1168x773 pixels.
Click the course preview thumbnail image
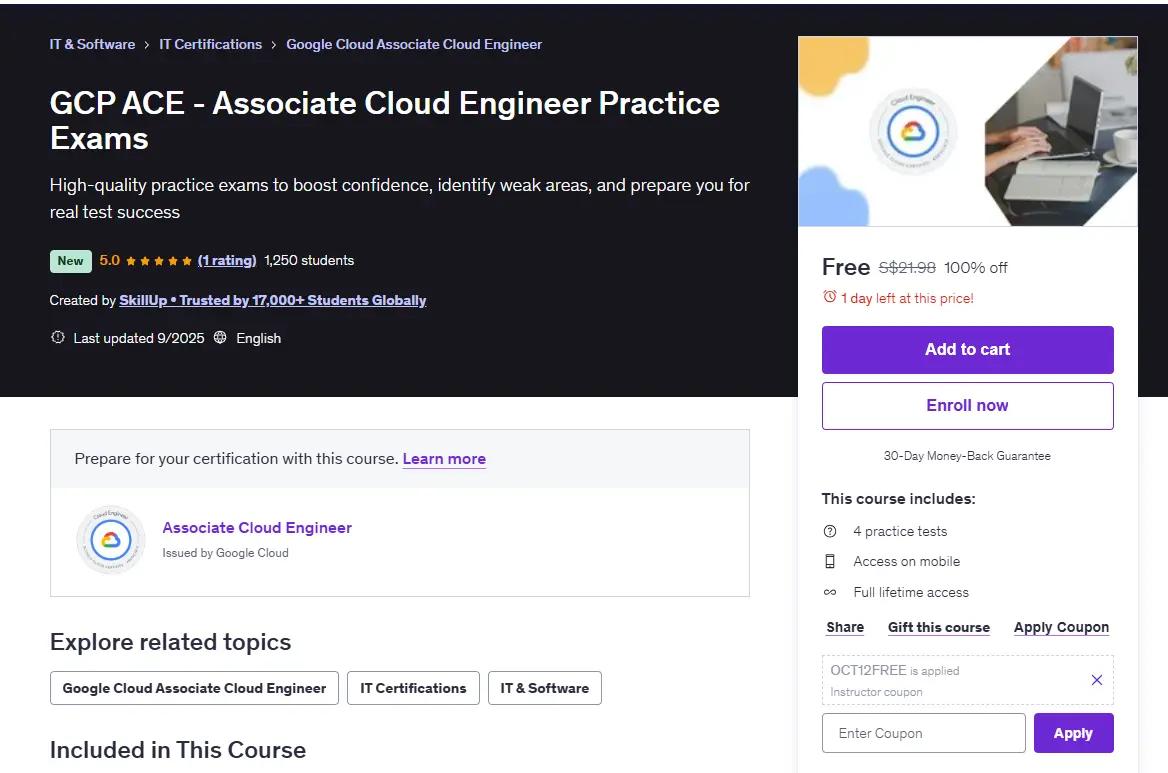pos(968,131)
